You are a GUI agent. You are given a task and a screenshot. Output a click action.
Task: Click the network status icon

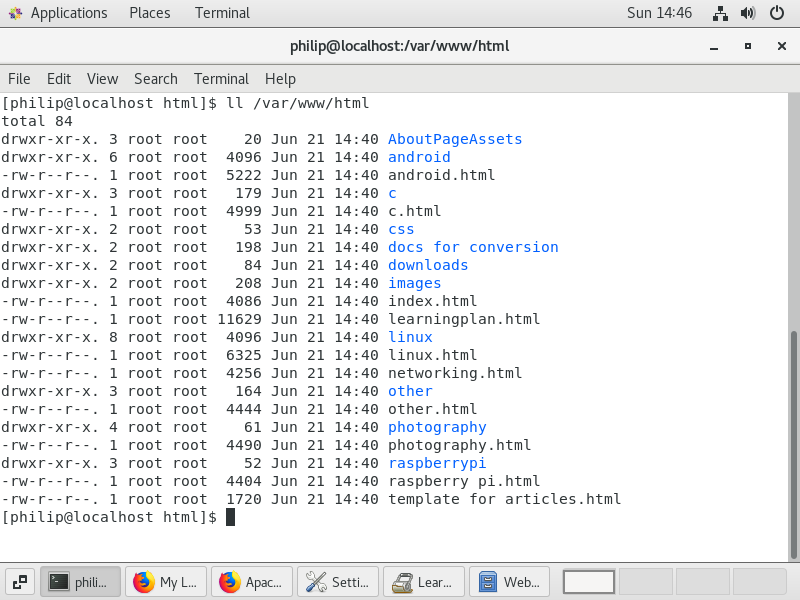[720, 13]
